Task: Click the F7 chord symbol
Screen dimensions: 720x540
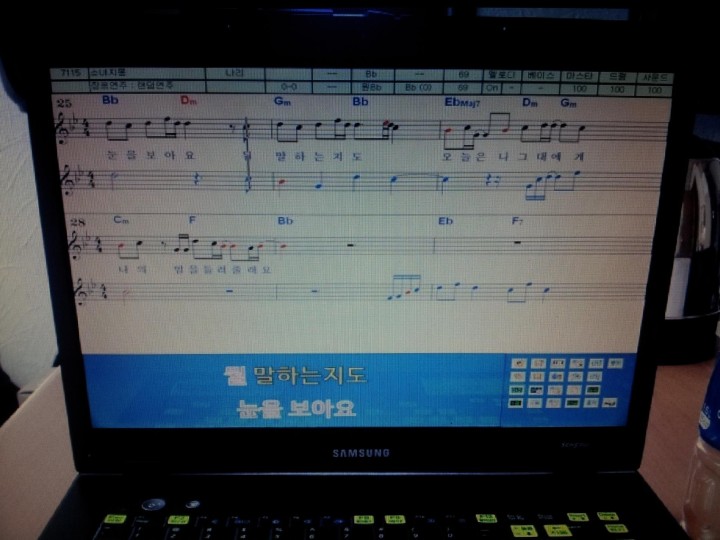Action: click(517, 221)
